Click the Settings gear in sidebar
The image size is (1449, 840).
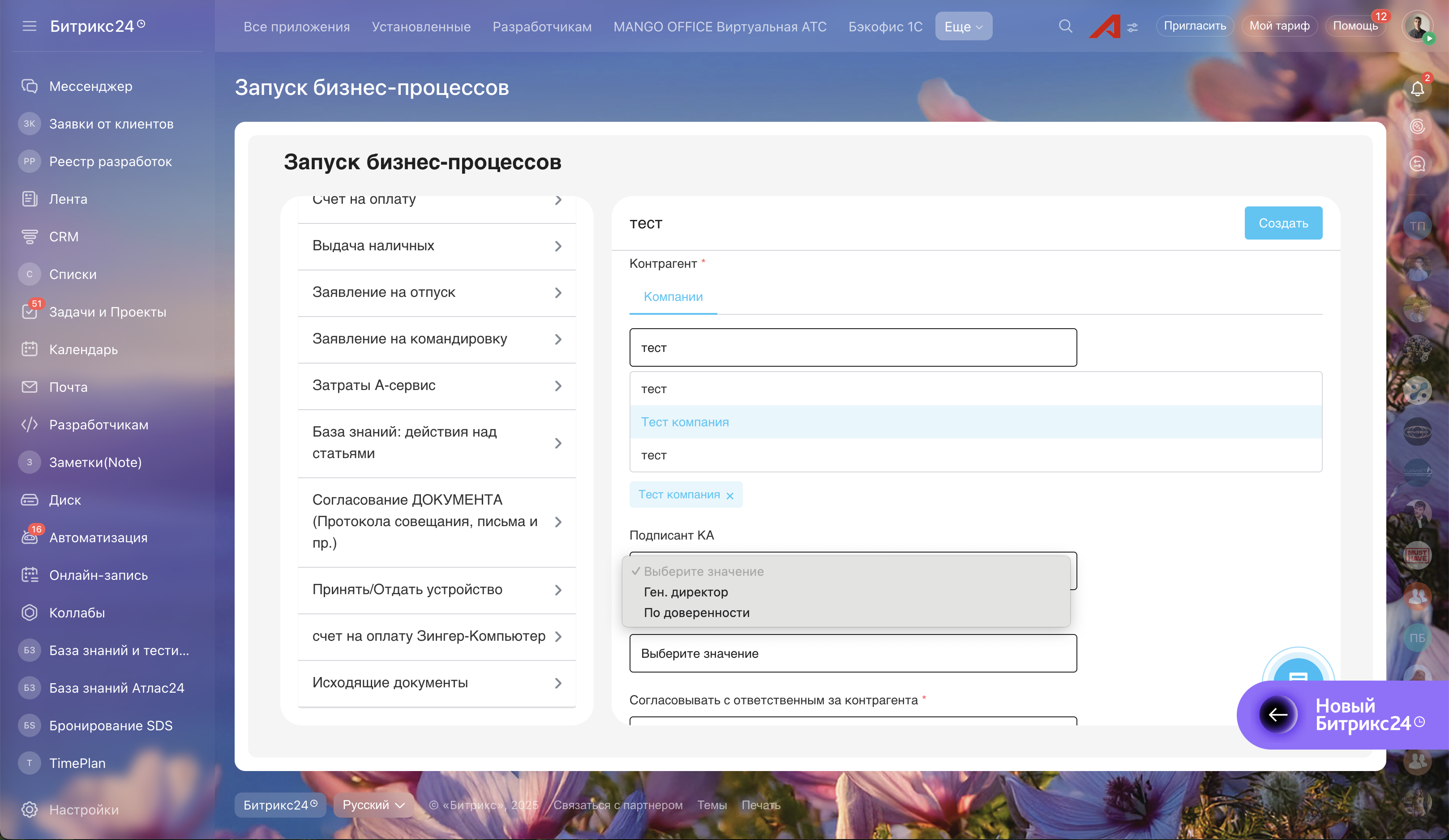(29, 810)
